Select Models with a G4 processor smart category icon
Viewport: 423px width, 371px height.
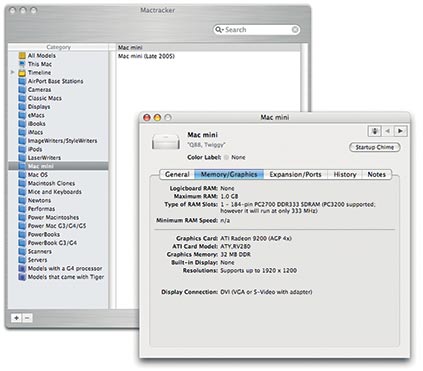pos(22,269)
